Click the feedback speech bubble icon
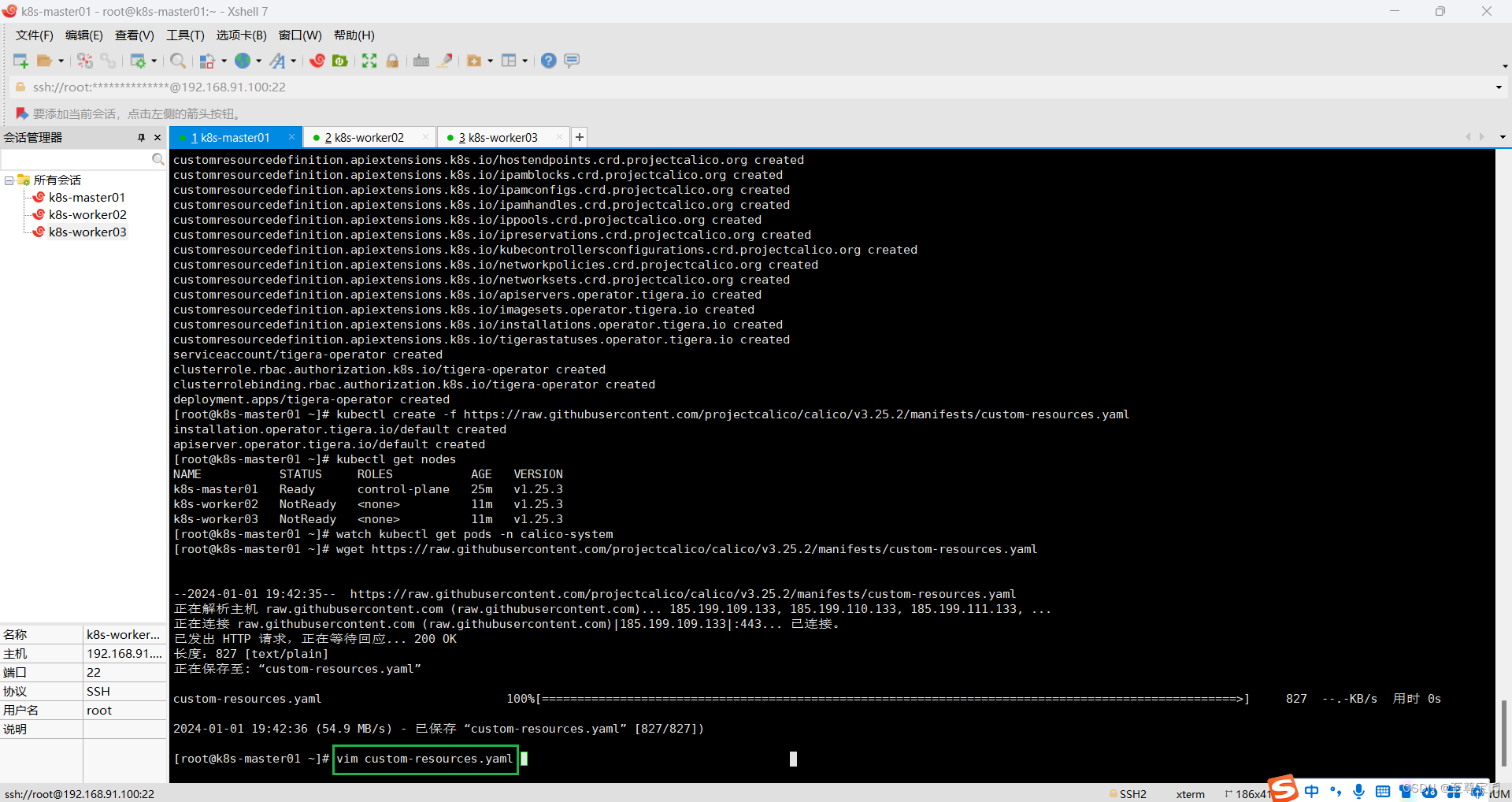 tap(573, 61)
